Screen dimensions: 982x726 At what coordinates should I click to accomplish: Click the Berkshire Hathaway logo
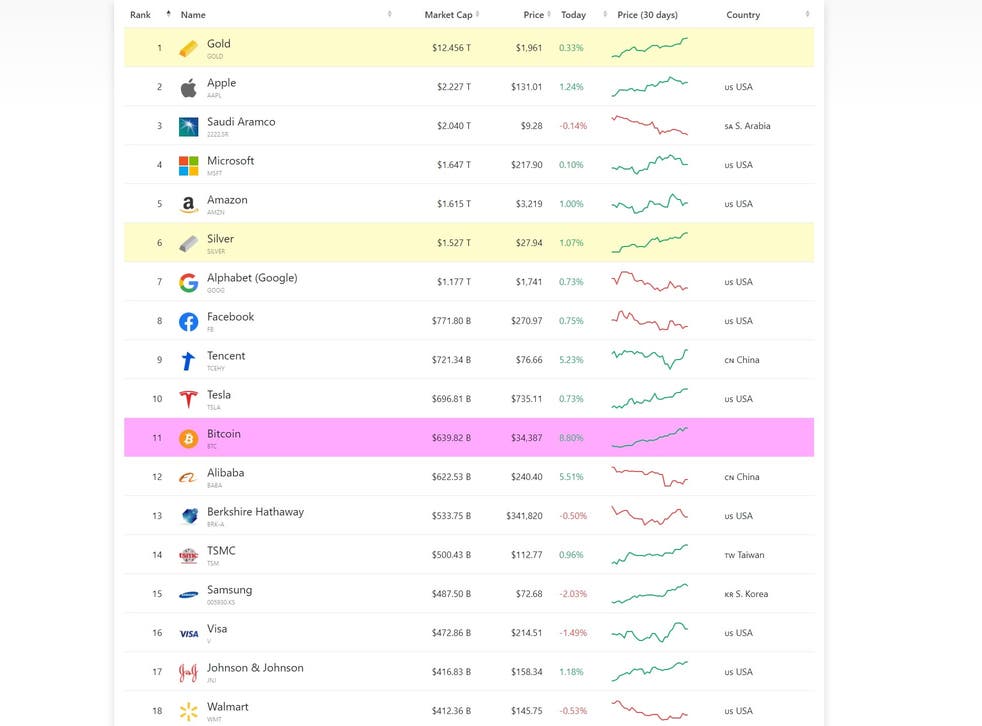click(x=188, y=516)
